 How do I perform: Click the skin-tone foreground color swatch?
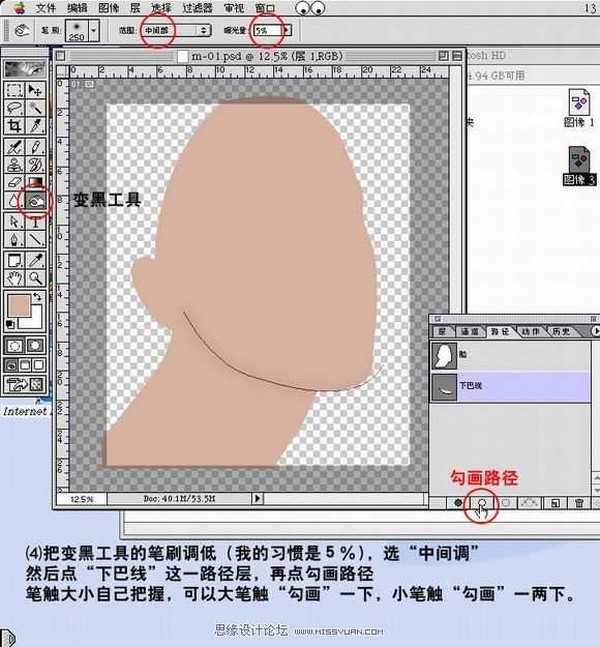point(19,304)
